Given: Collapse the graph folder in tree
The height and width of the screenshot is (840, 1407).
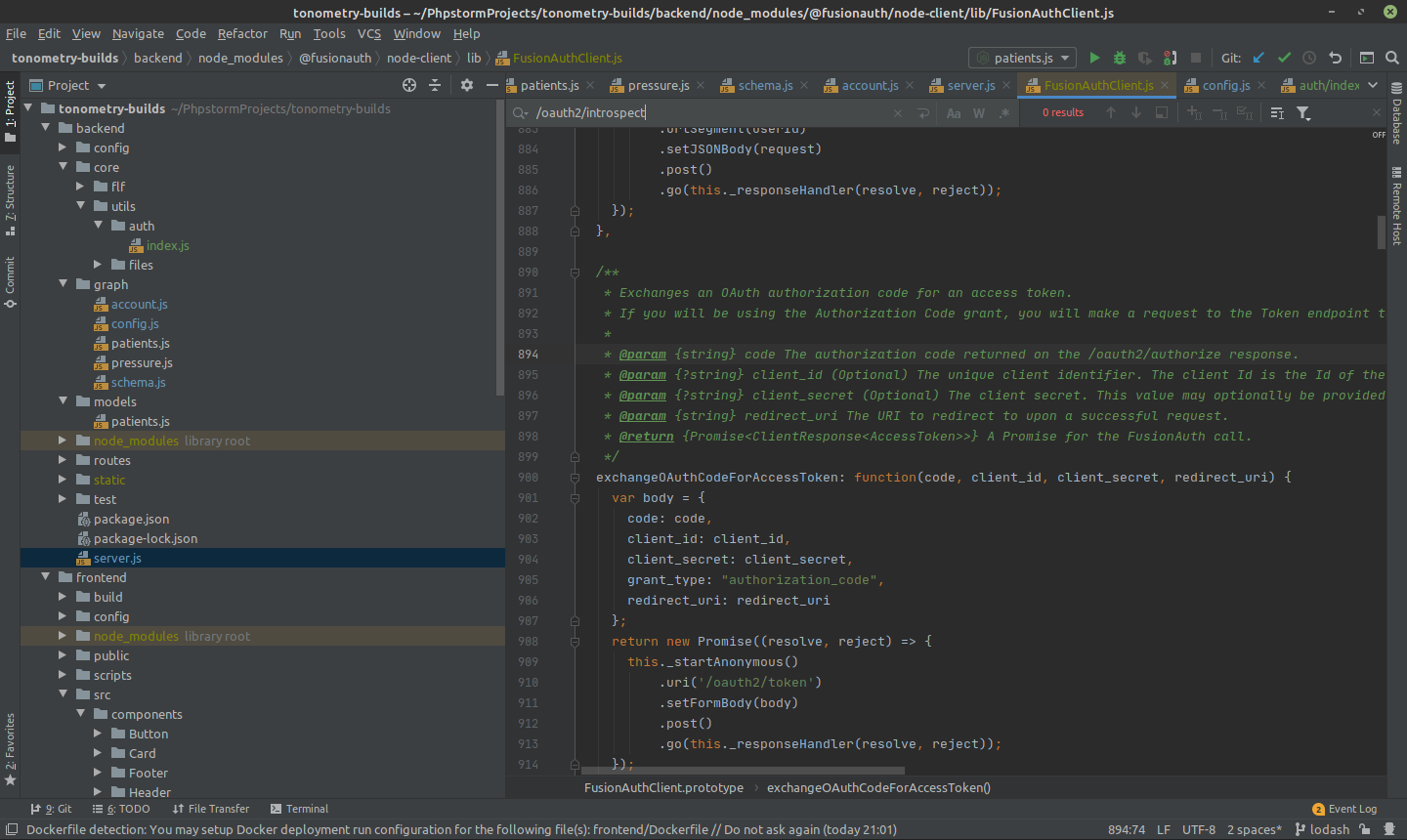Looking at the screenshot, I should point(63,284).
